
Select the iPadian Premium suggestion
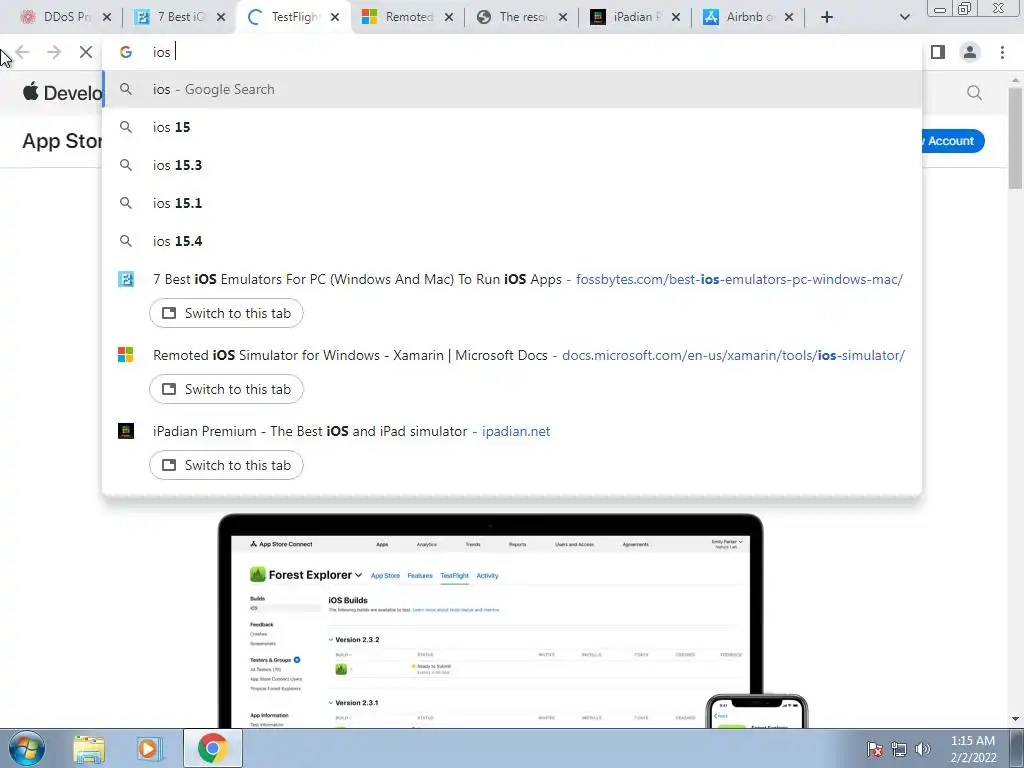point(512,431)
